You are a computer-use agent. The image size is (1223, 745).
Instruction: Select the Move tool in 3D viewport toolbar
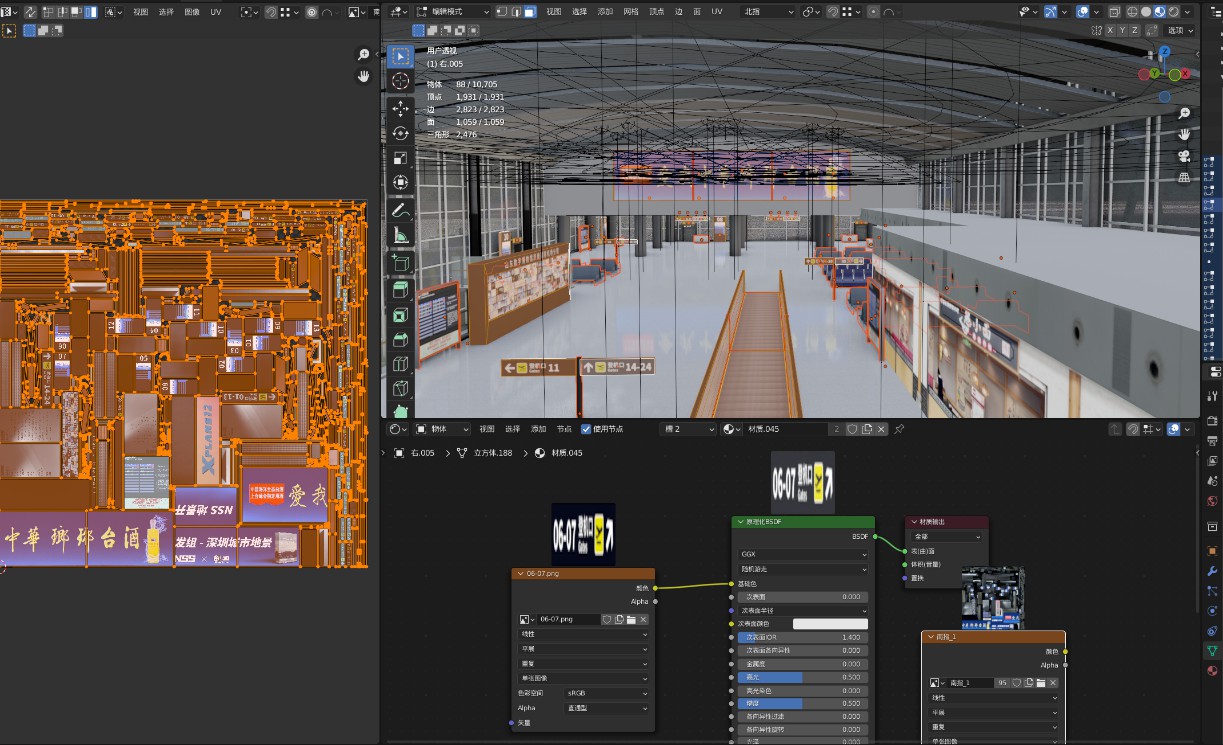pyautogui.click(x=401, y=107)
